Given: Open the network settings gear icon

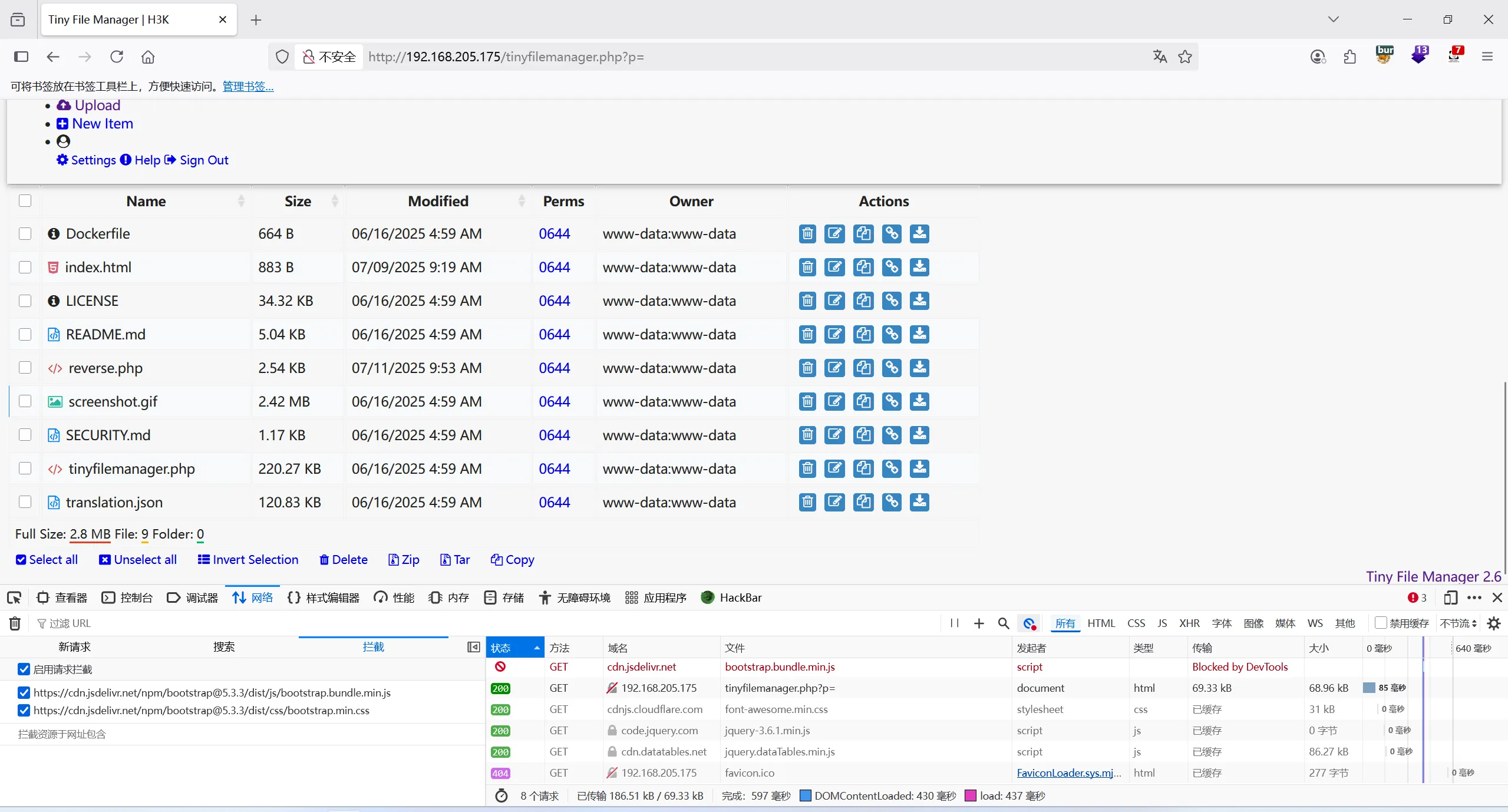Looking at the screenshot, I should 1494,623.
